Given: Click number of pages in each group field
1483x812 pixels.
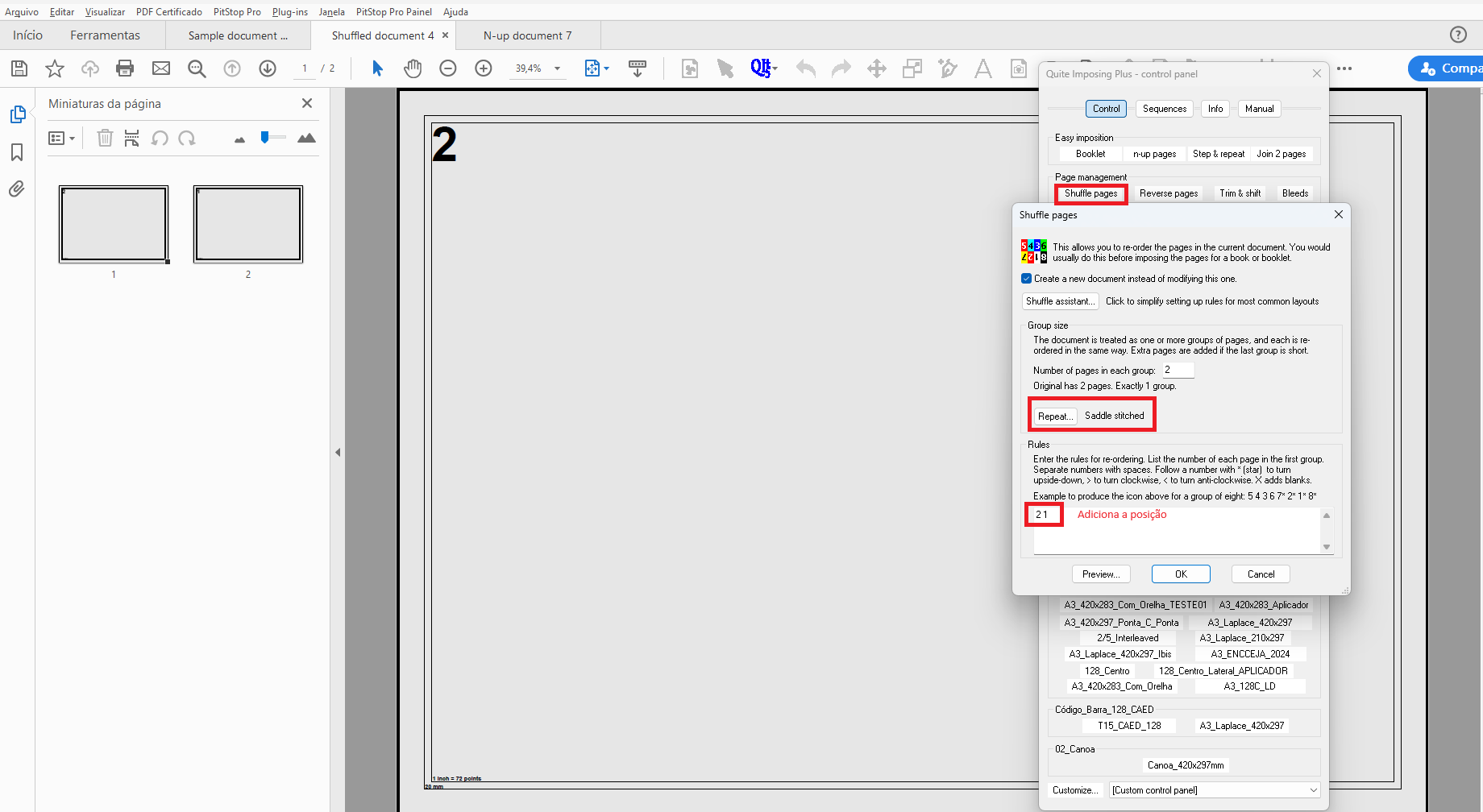Looking at the screenshot, I should click(1178, 370).
